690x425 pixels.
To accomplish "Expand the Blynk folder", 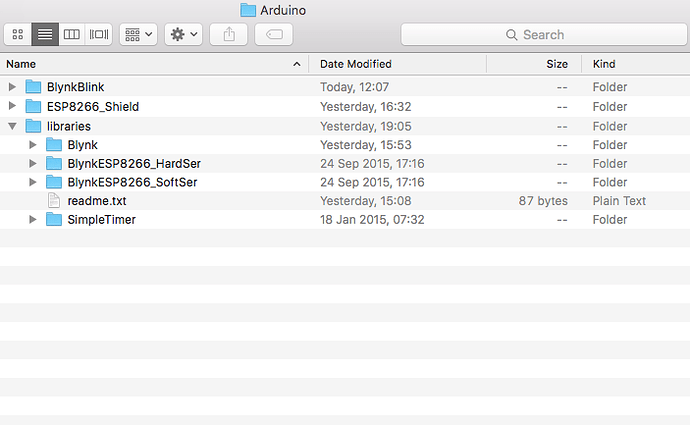I will click(x=33, y=145).
